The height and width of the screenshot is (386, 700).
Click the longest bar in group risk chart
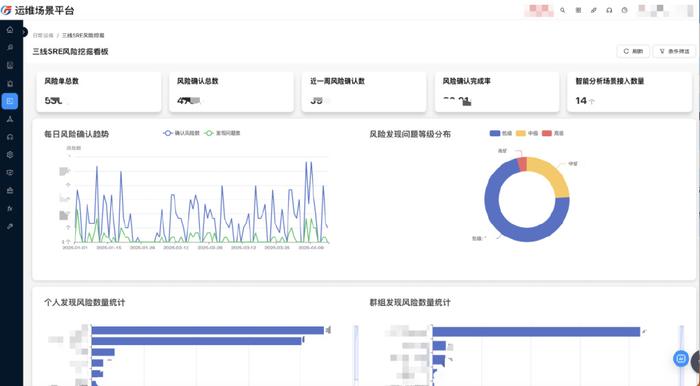pyautogui.click(x=536, y=332)
